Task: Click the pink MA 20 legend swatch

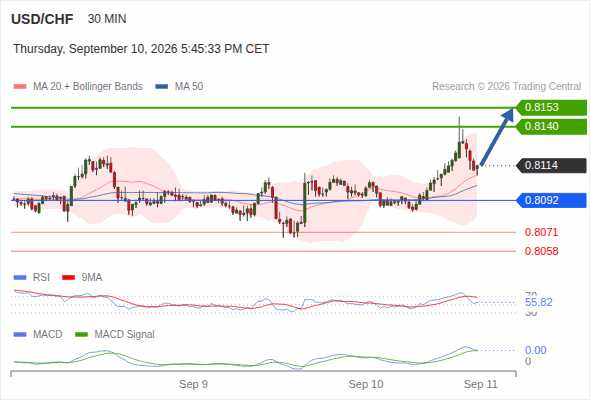Action: point(20,87)
